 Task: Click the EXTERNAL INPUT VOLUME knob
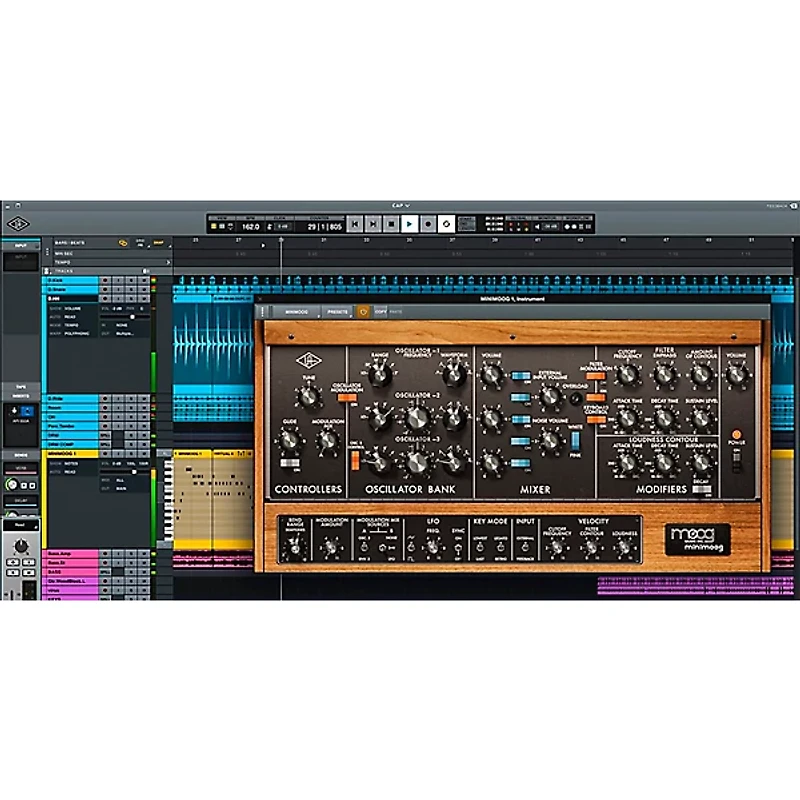click(x=550, y=396)
